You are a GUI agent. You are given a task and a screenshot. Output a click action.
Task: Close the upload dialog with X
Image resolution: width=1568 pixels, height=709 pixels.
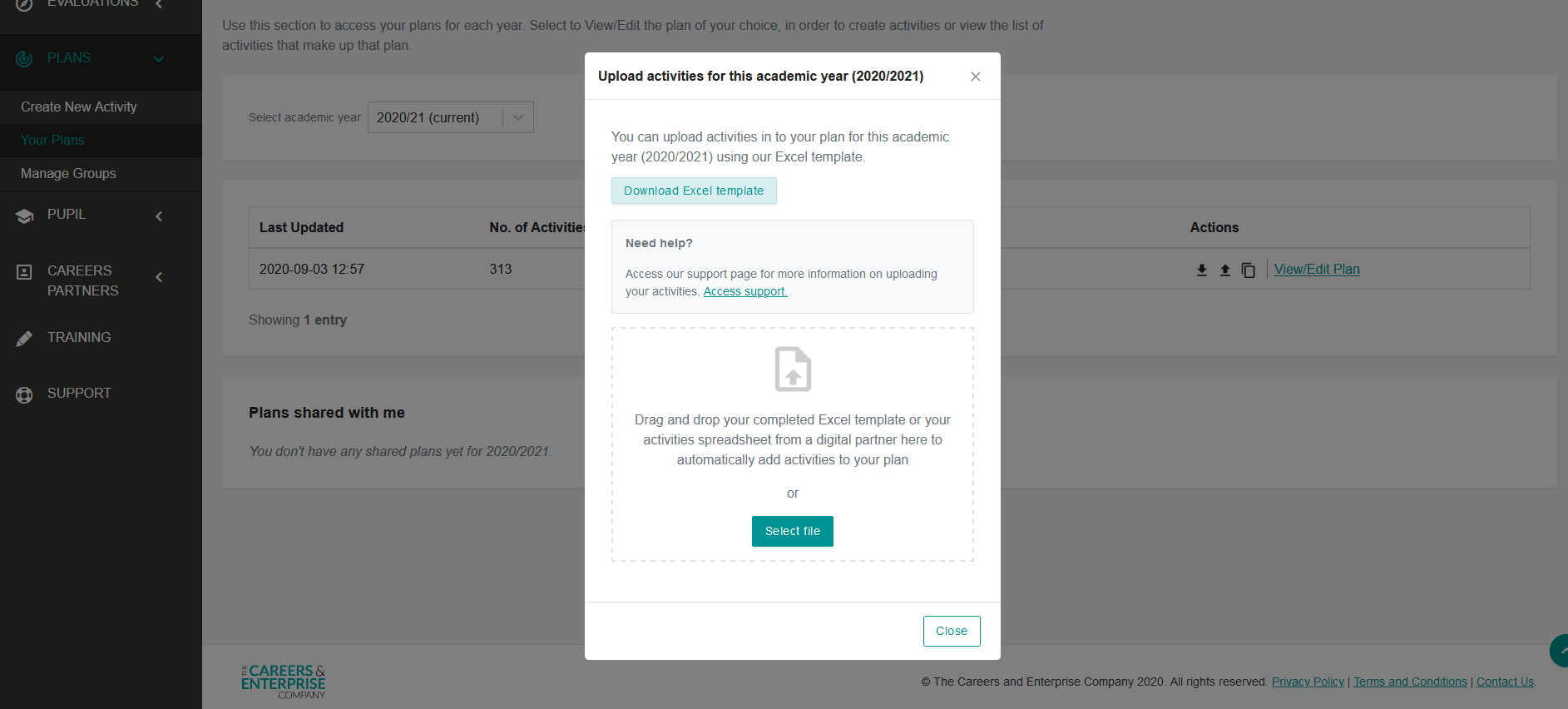(976, 77)
